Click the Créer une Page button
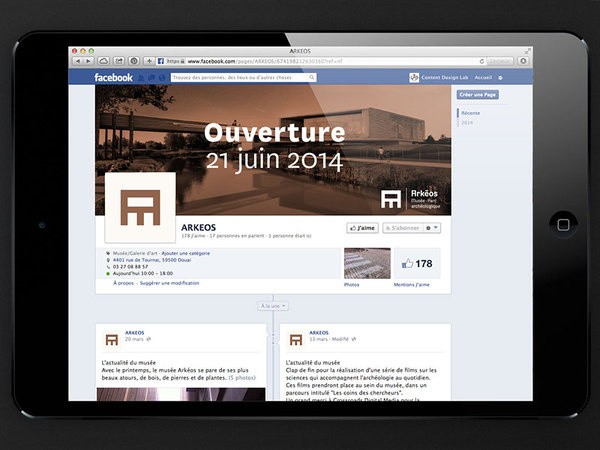Viewport: 600px width, 450px height. (478, 95)
